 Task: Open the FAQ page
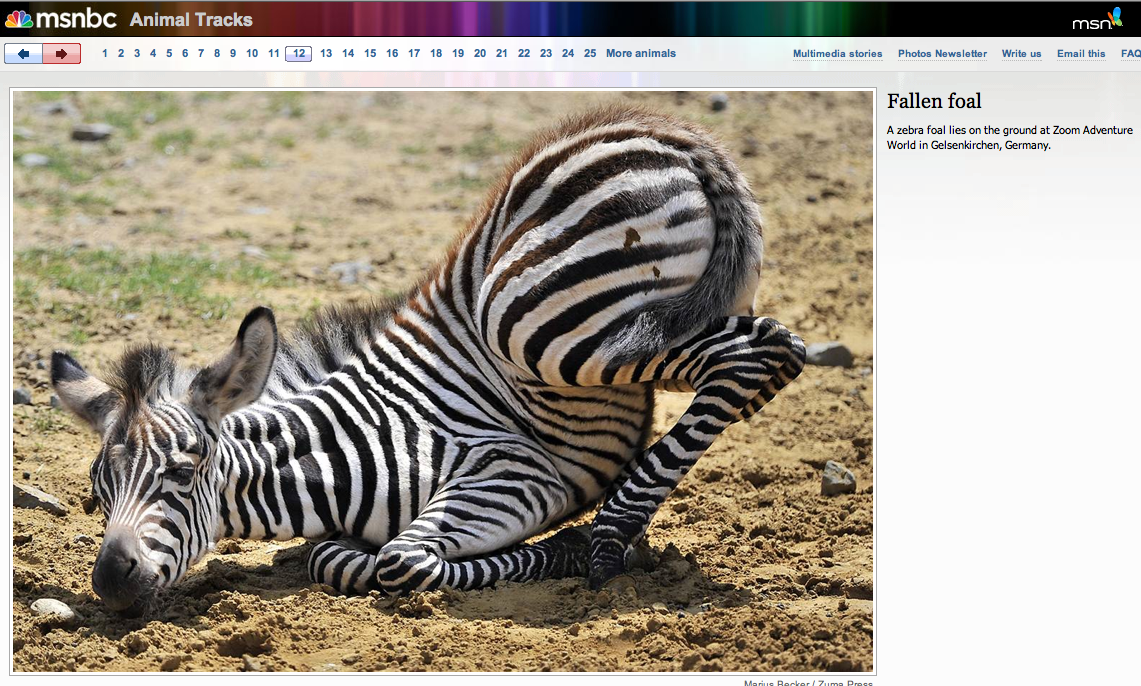(x=1130, y=54)
